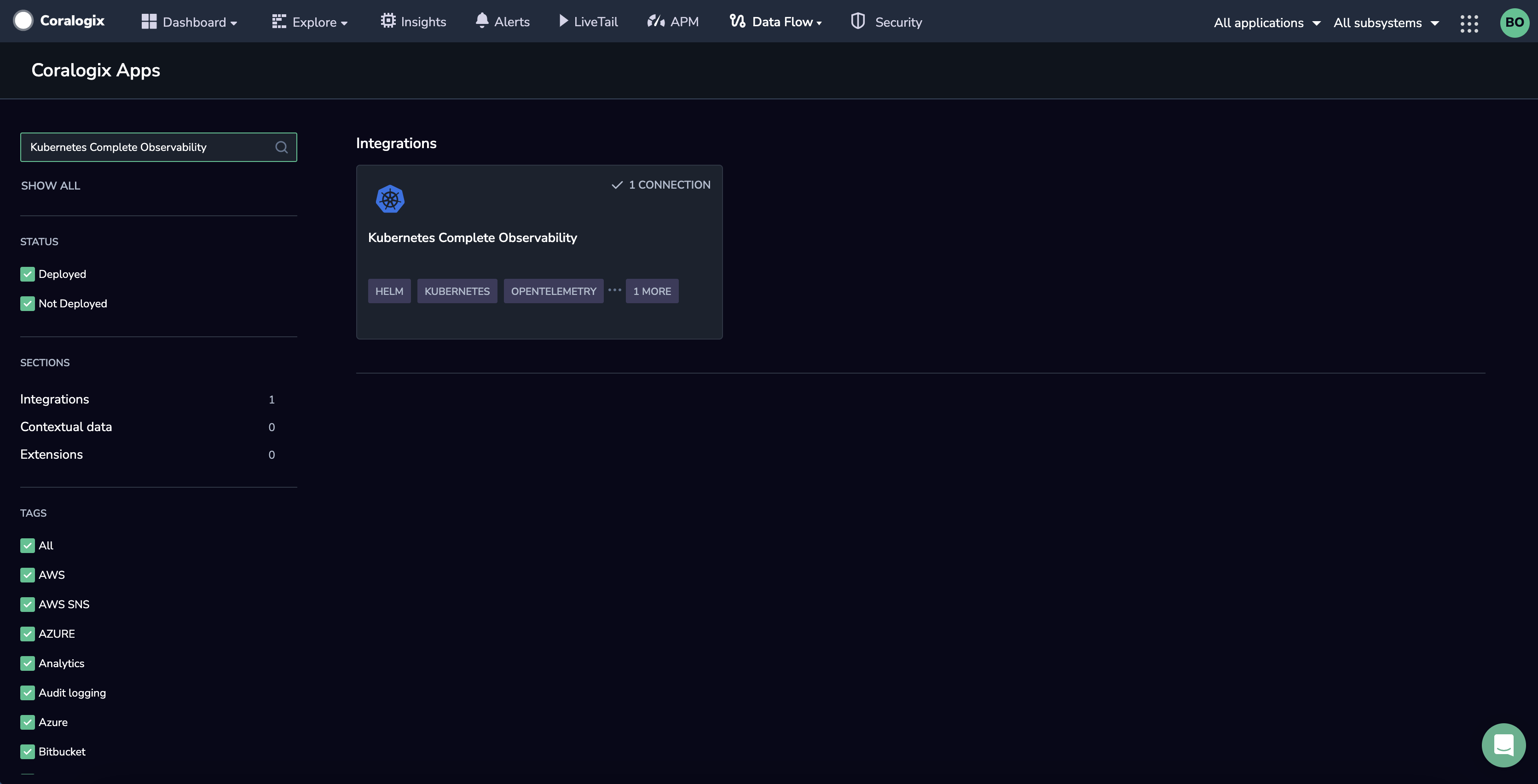The width and height of the screenshot is (1538, 784).
Task: Click the Coralogix logo icon
Action: (23, 21)
